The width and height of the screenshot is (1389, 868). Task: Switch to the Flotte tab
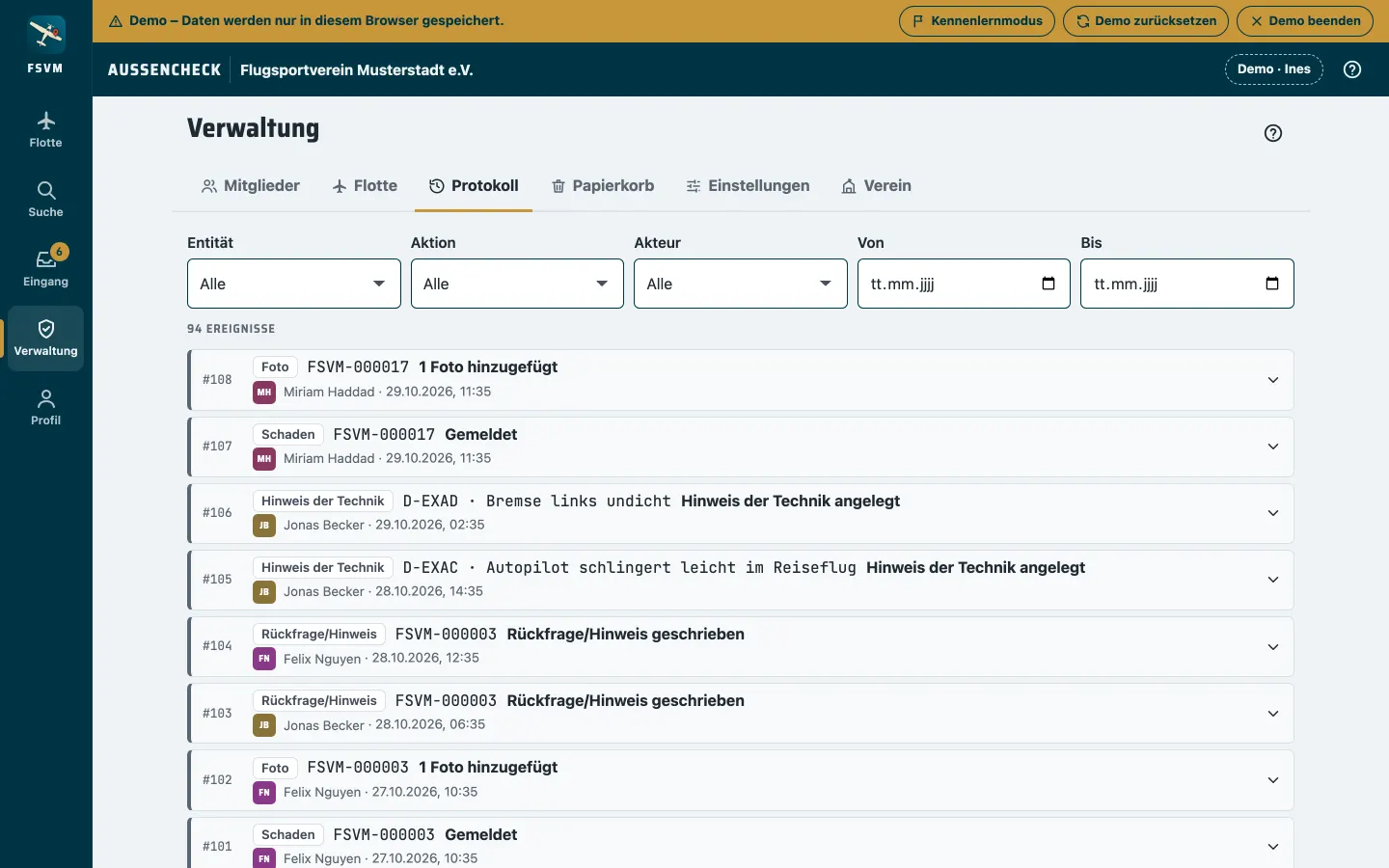tap(365, 186)
